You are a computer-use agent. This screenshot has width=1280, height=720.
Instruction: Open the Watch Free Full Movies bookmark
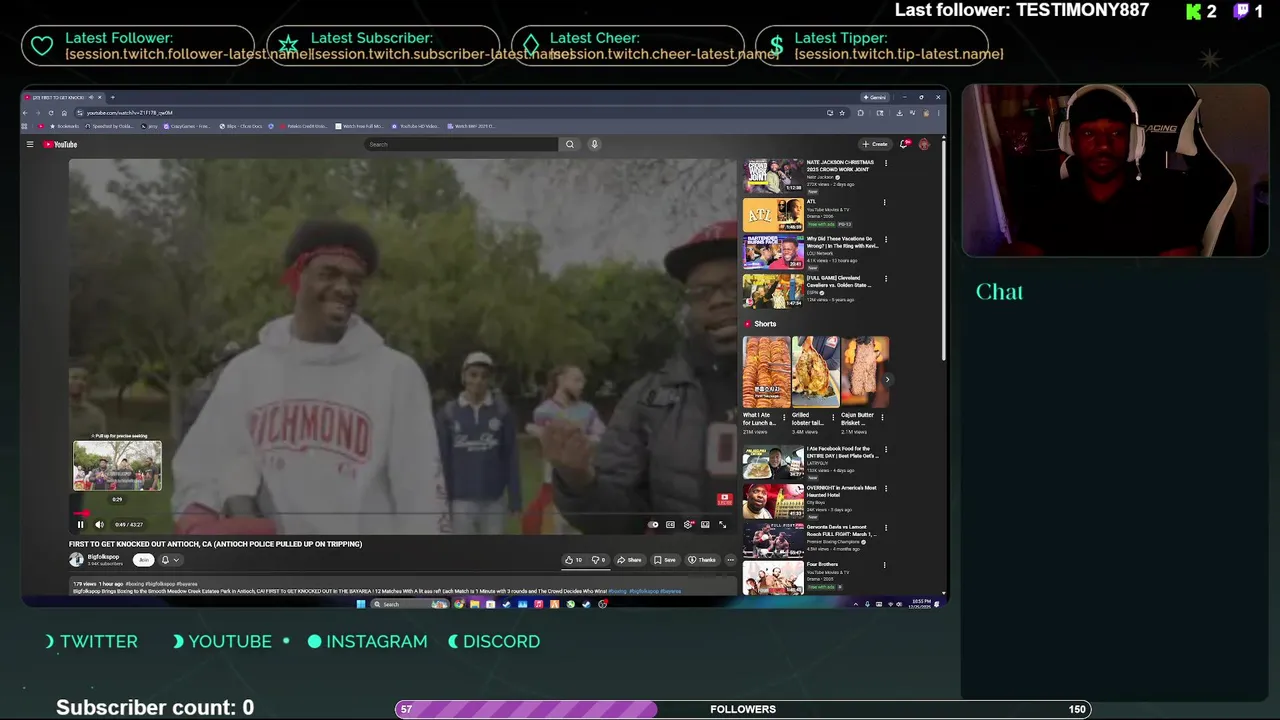click(360, 126)
